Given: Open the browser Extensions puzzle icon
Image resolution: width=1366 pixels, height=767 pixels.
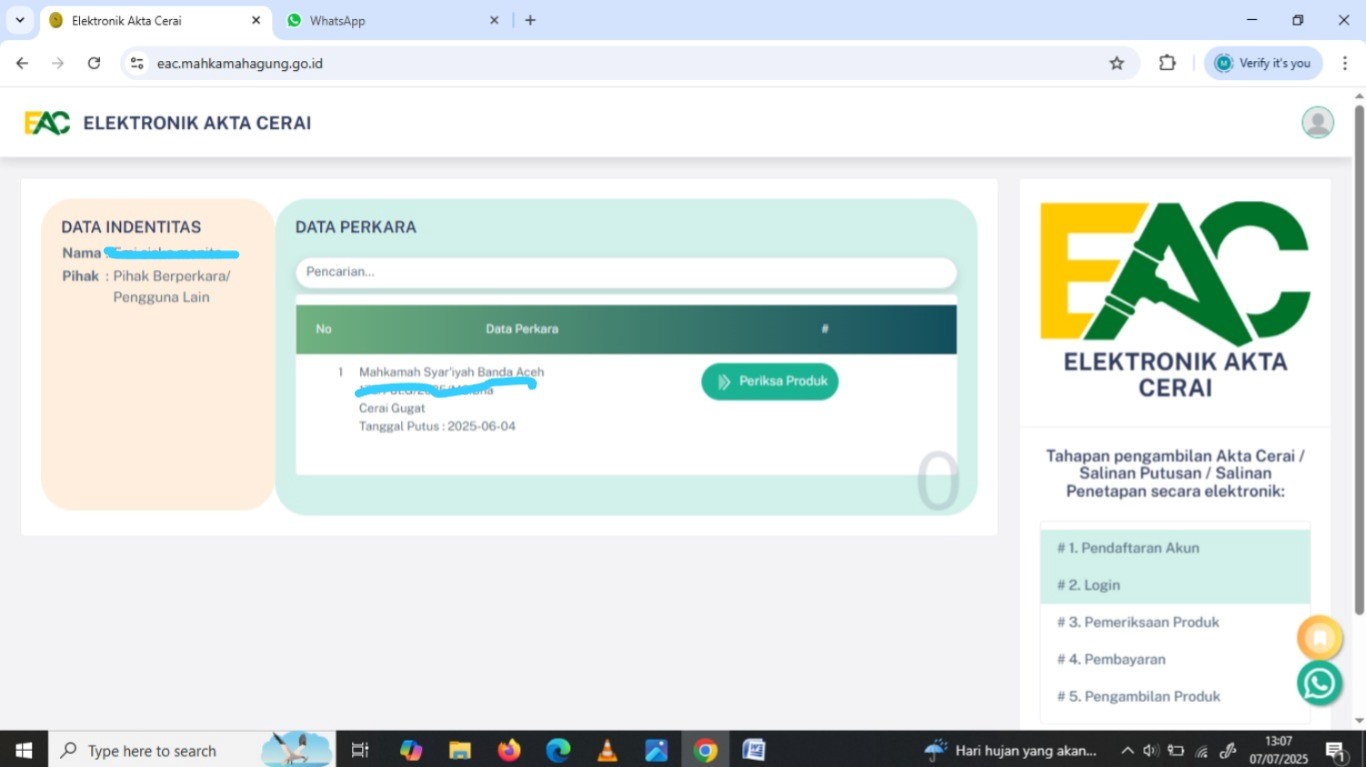Looking at the screenshot, I should click(1167, 63).
